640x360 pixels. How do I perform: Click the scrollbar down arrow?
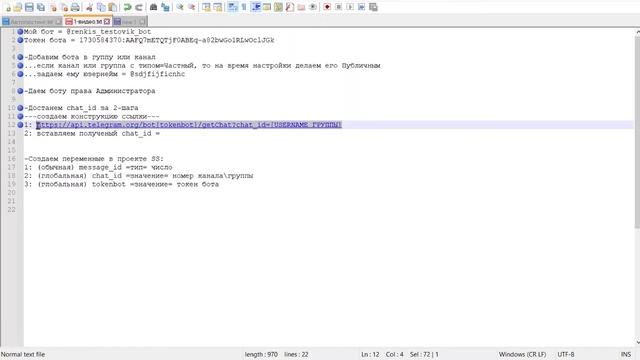tap(637, 342)
